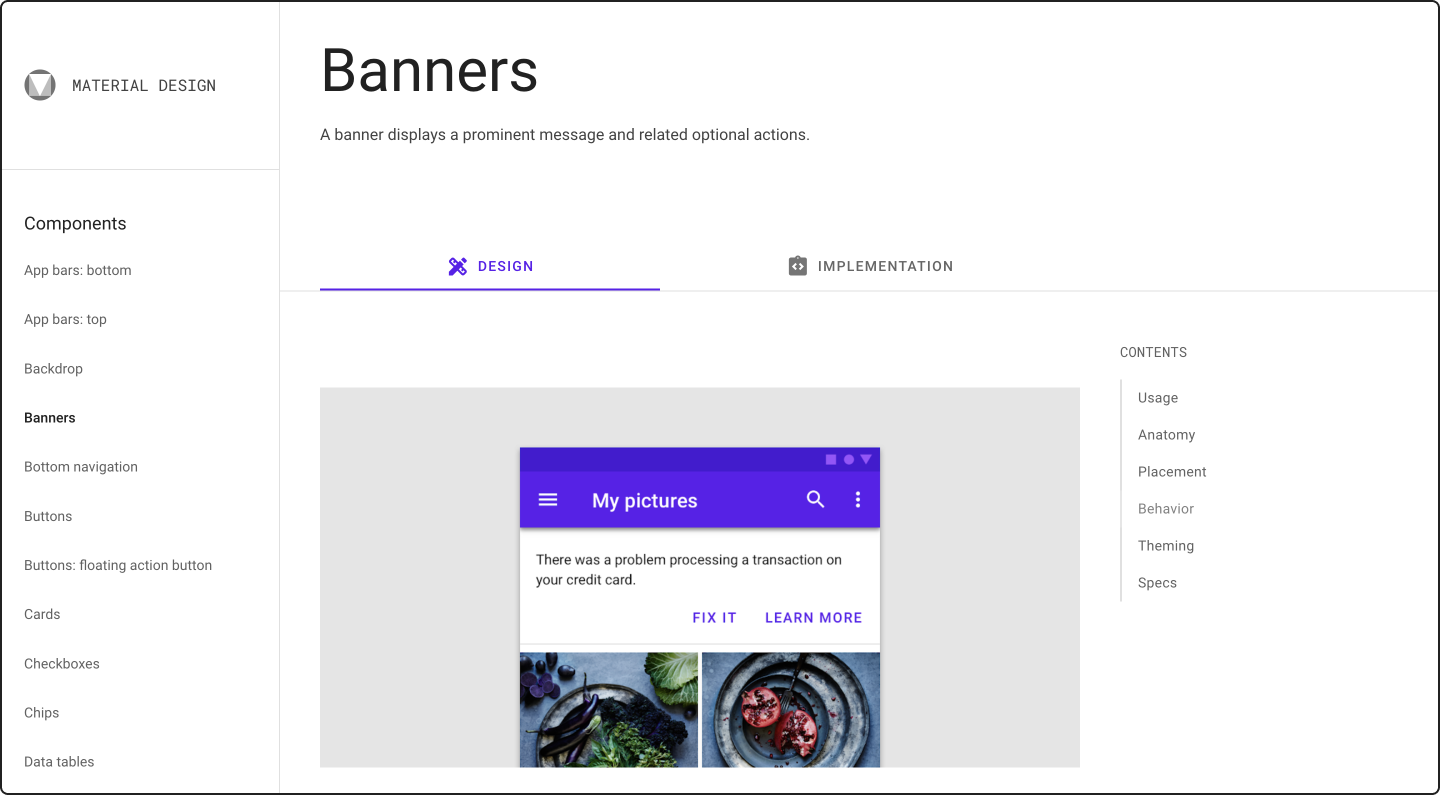Click the Design tab pencil-ruler icon
Image resolution: width=1440 pixels, height=795 pixels.
(458, 266)
